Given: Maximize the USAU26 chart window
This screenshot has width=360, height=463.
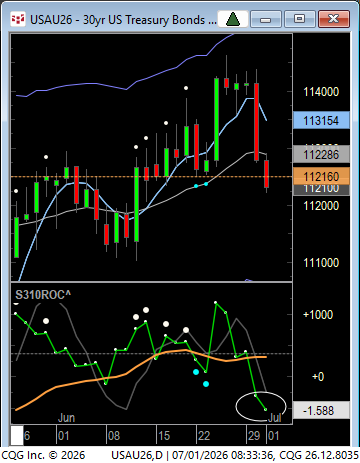Looking at the screenshot, I should click(x=299, y=19).
